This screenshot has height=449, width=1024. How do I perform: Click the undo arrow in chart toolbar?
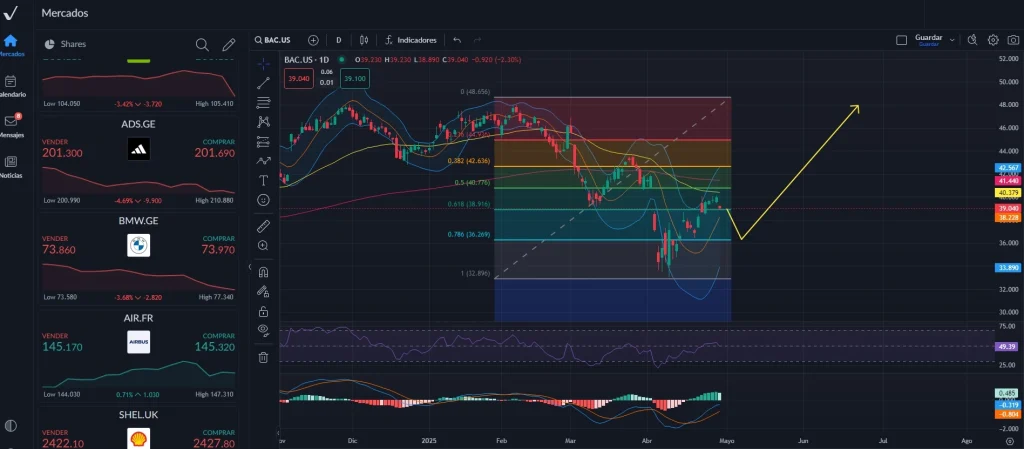(x=457, y=40)
